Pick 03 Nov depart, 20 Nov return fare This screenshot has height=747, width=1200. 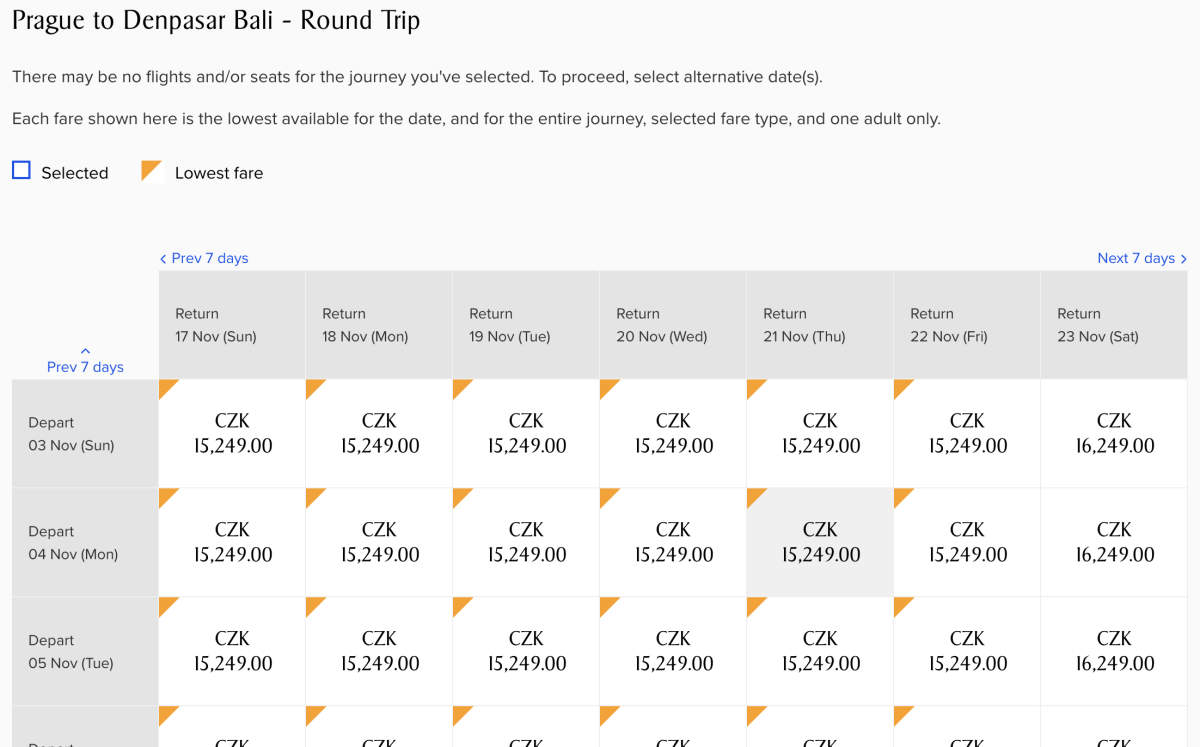tap(673, 433)
